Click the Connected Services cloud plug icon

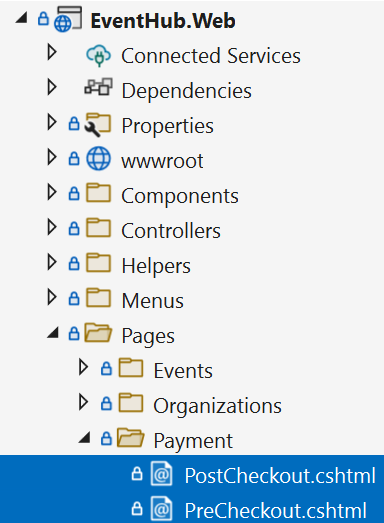click(x=98, y=55)
